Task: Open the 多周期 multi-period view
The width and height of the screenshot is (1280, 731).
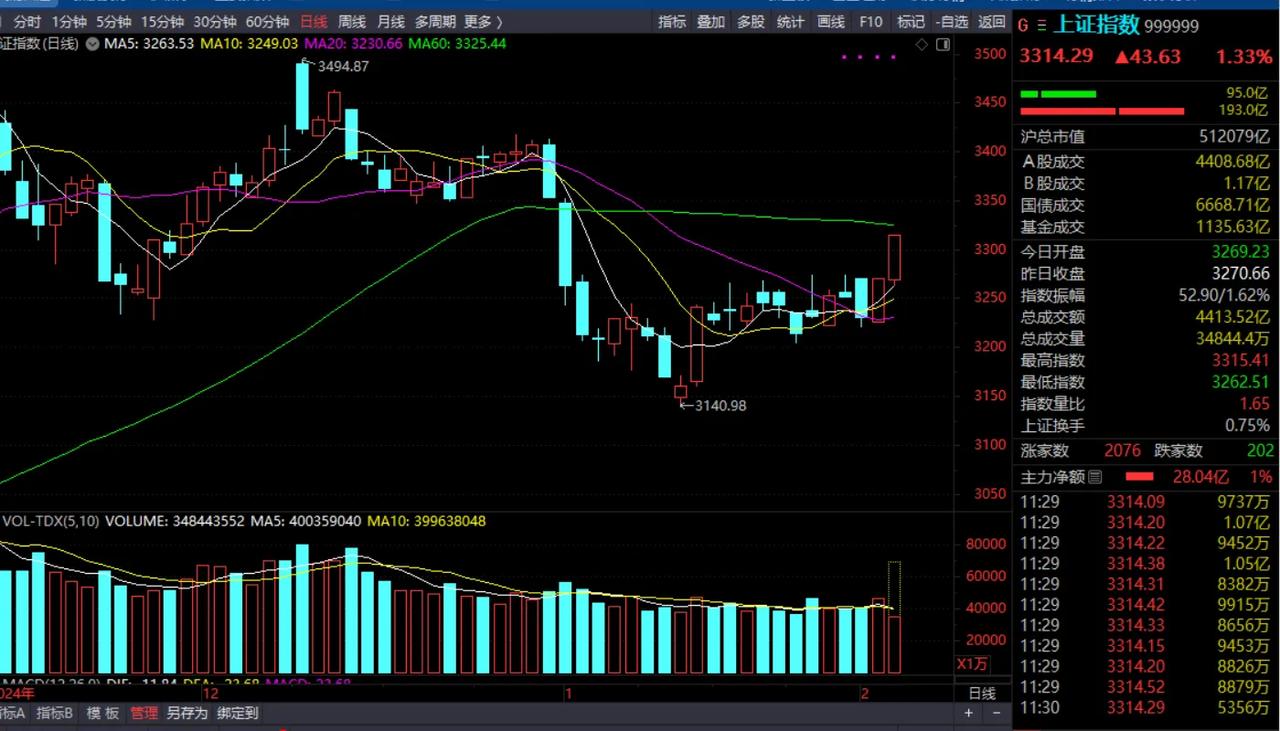Action: tap(435, 21)
